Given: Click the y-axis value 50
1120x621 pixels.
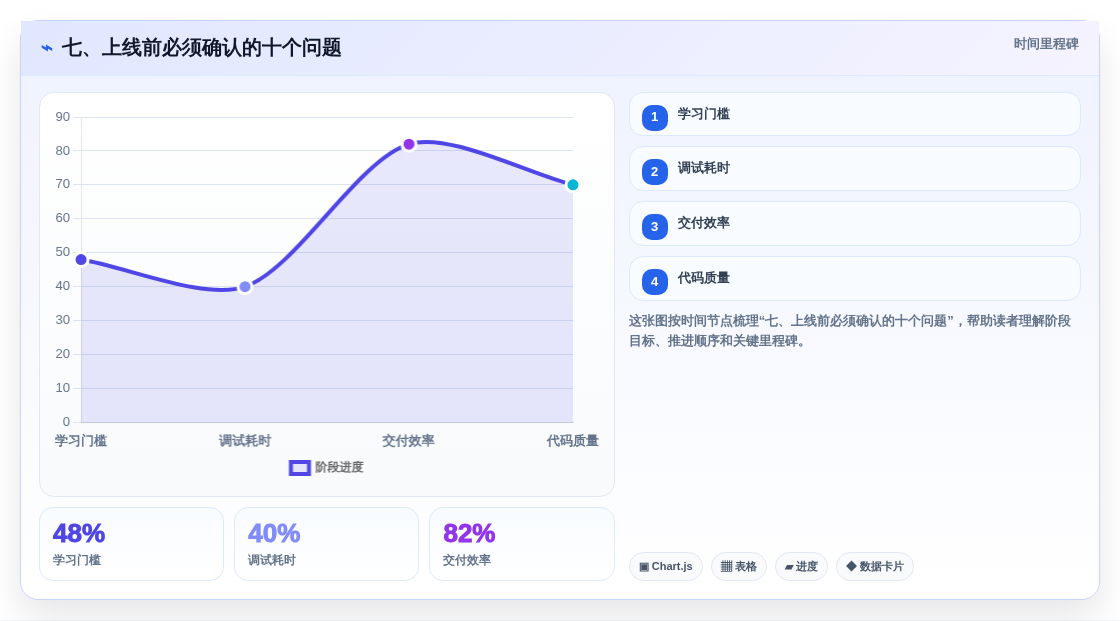Looking at the screenshot, I should tap(63, 252).
